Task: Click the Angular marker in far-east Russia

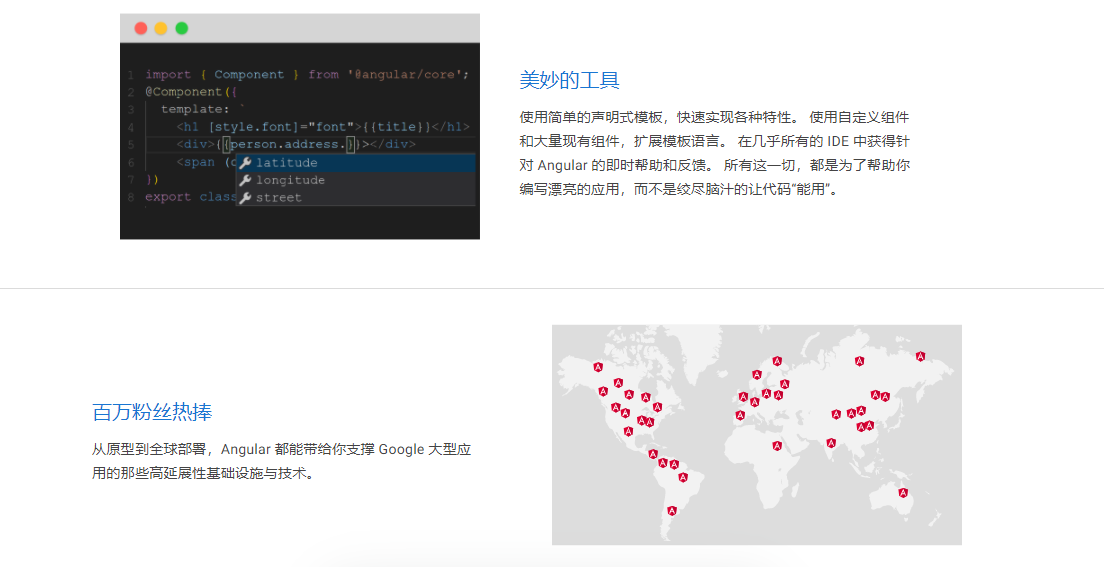Action: (920, 356)
